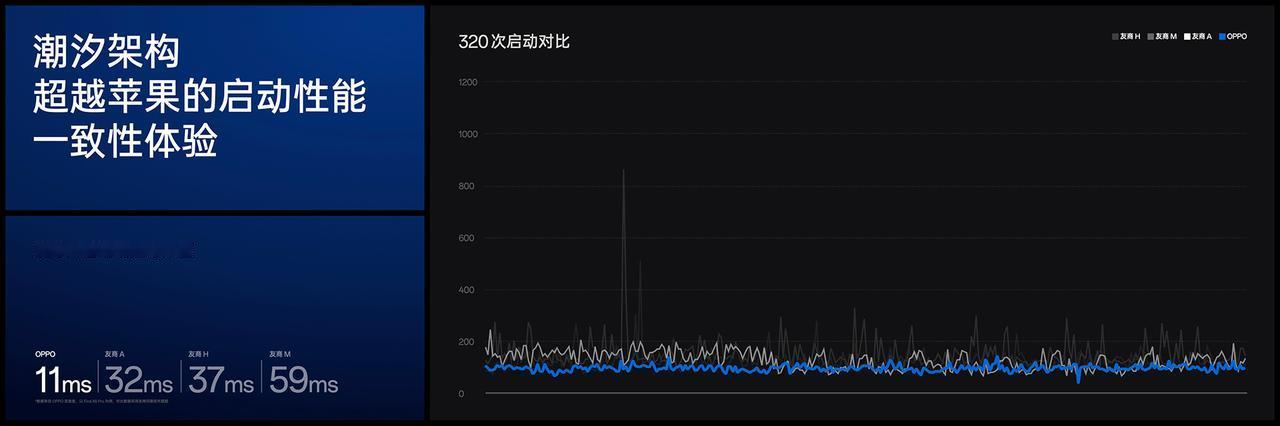Click the 1200 y-axis label
Screen dimensions: 1280x426
point(468,82)
